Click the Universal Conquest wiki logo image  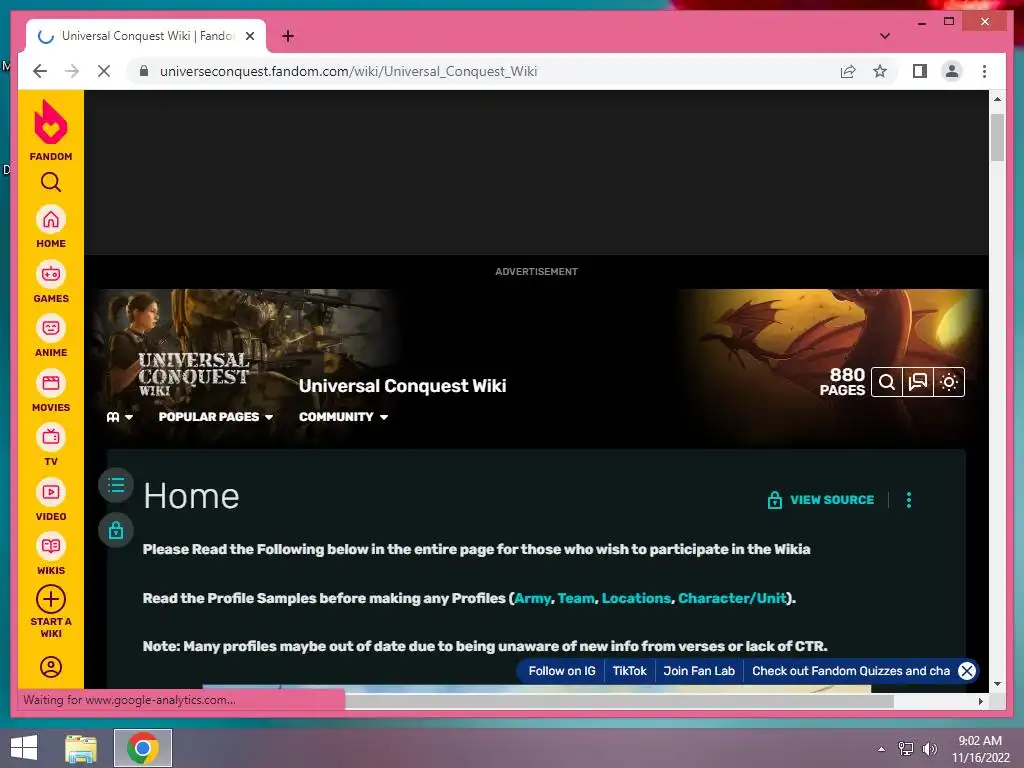tap(193, 374)
